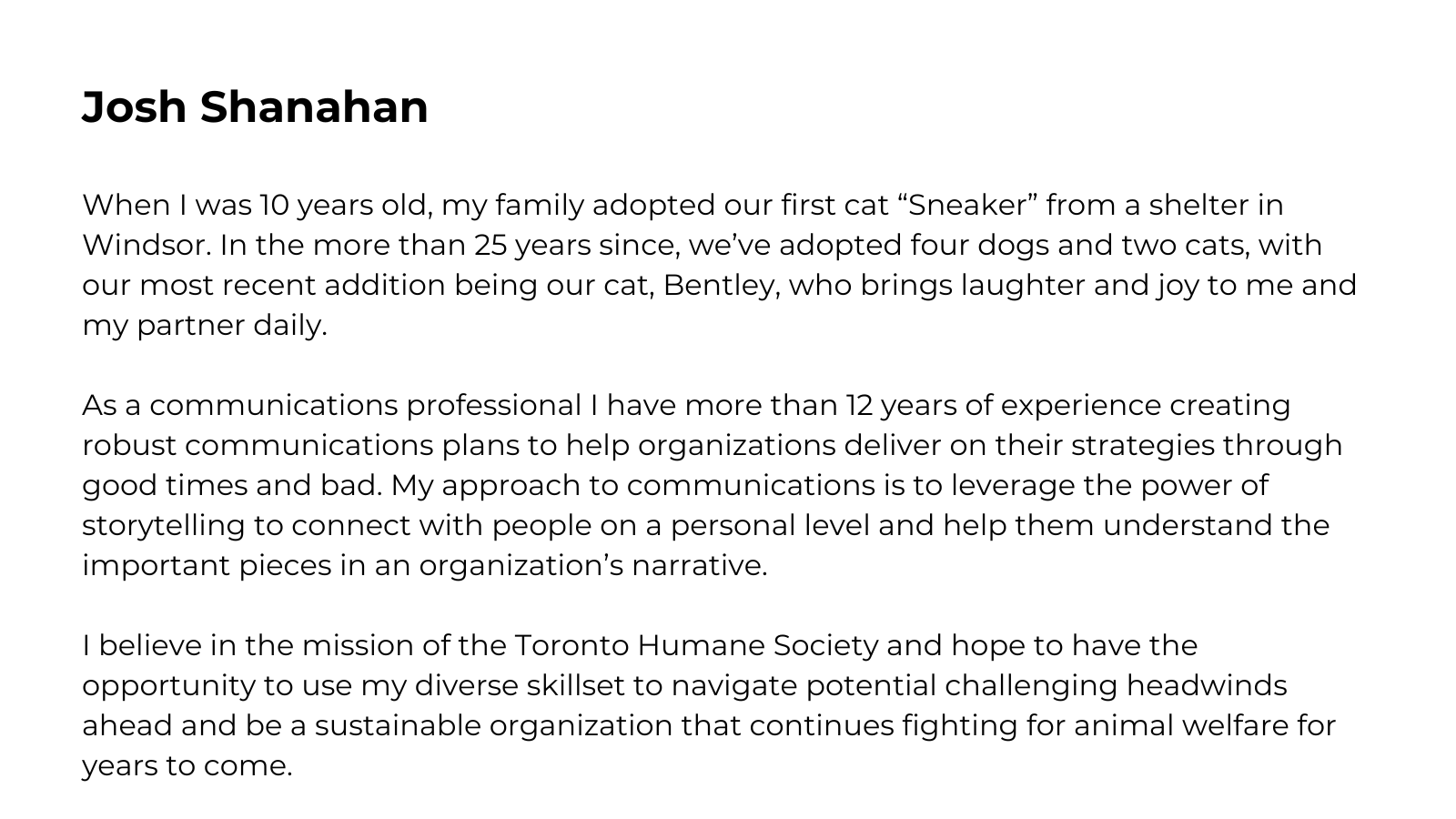The image size is (1456, 819).
Task: Click the phrase "my partner daily."
Action: (x=205, y=326)
